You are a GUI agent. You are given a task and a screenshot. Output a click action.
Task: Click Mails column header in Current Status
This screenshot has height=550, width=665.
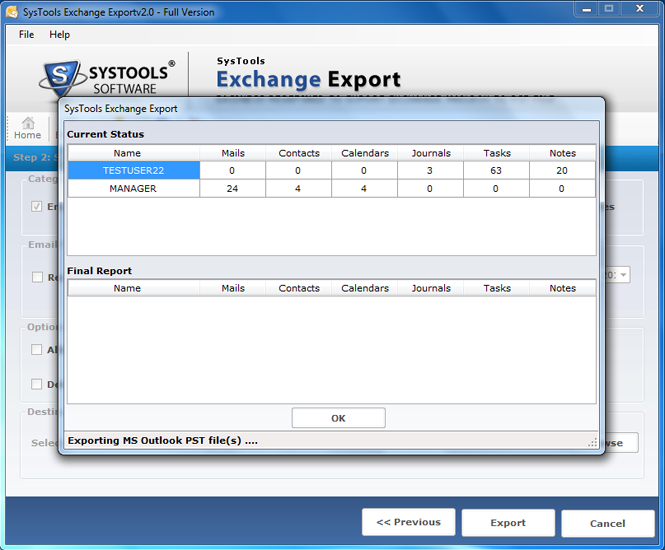coord(233,153)
